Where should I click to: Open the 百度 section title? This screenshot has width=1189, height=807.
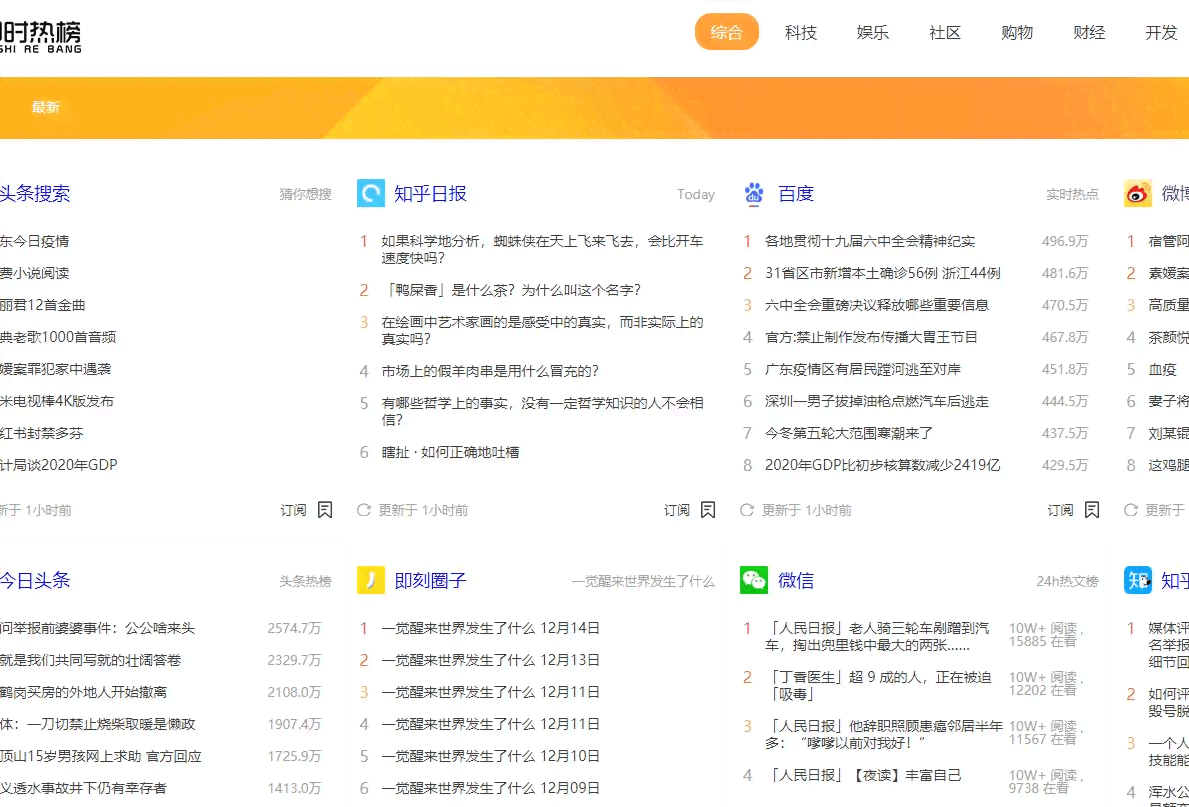pos(795,193)
